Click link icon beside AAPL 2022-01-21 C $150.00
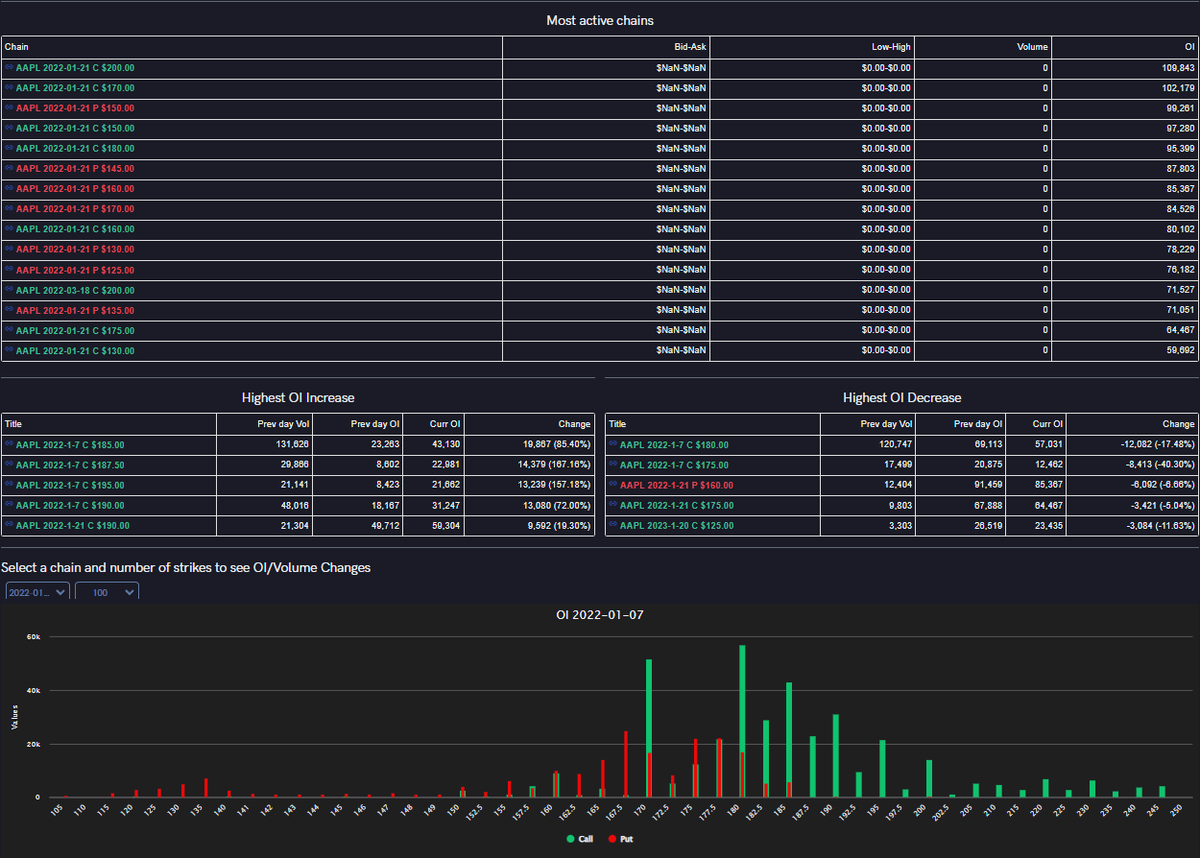The image size is (1200, 858). coord(9,128)
